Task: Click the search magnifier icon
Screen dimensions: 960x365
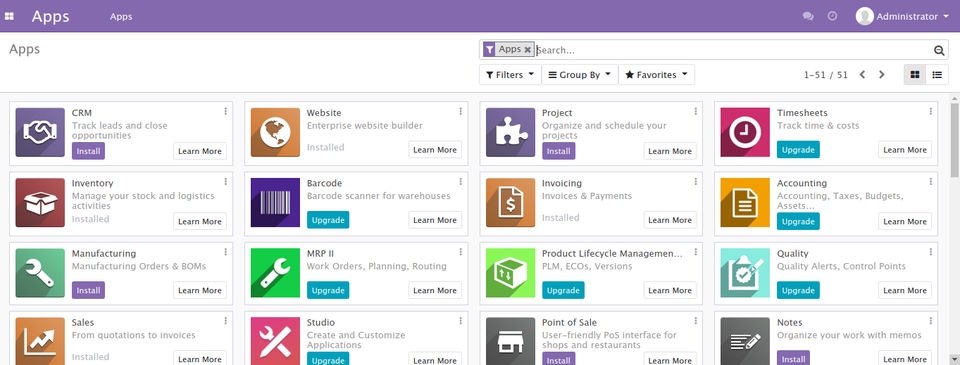Action: point(939,50)
